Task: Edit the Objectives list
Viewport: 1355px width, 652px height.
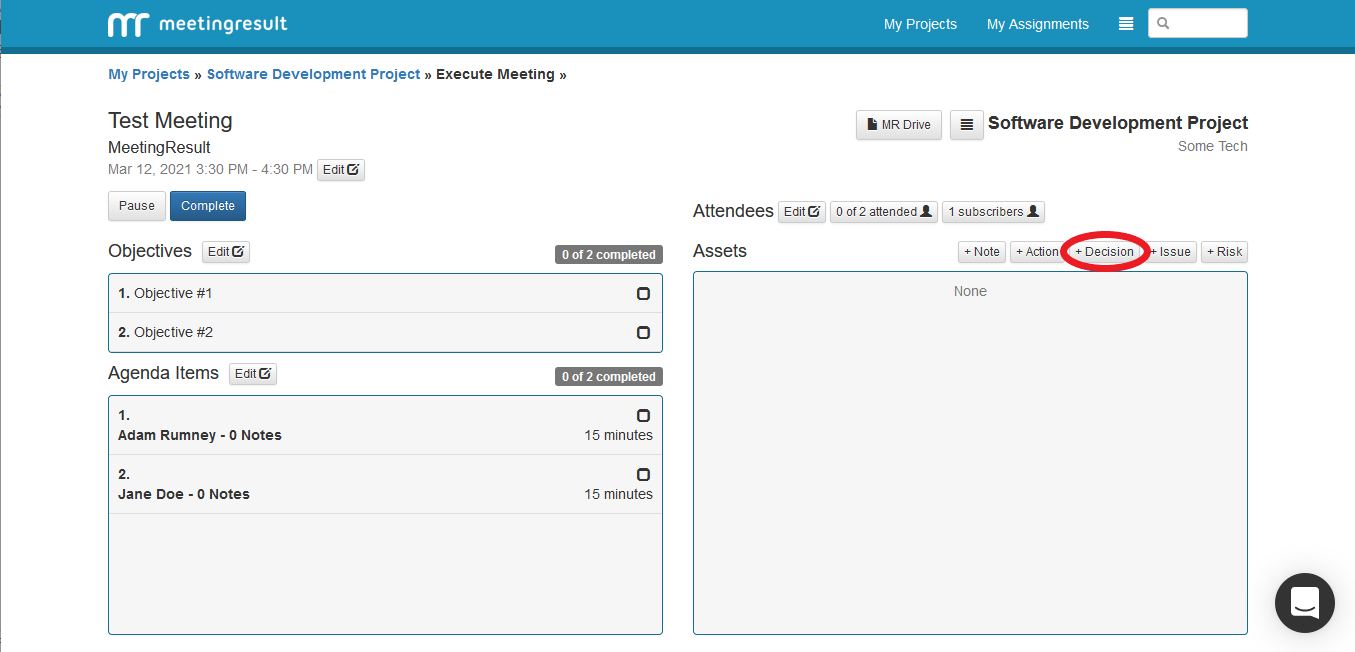Action: coord(226,252)
